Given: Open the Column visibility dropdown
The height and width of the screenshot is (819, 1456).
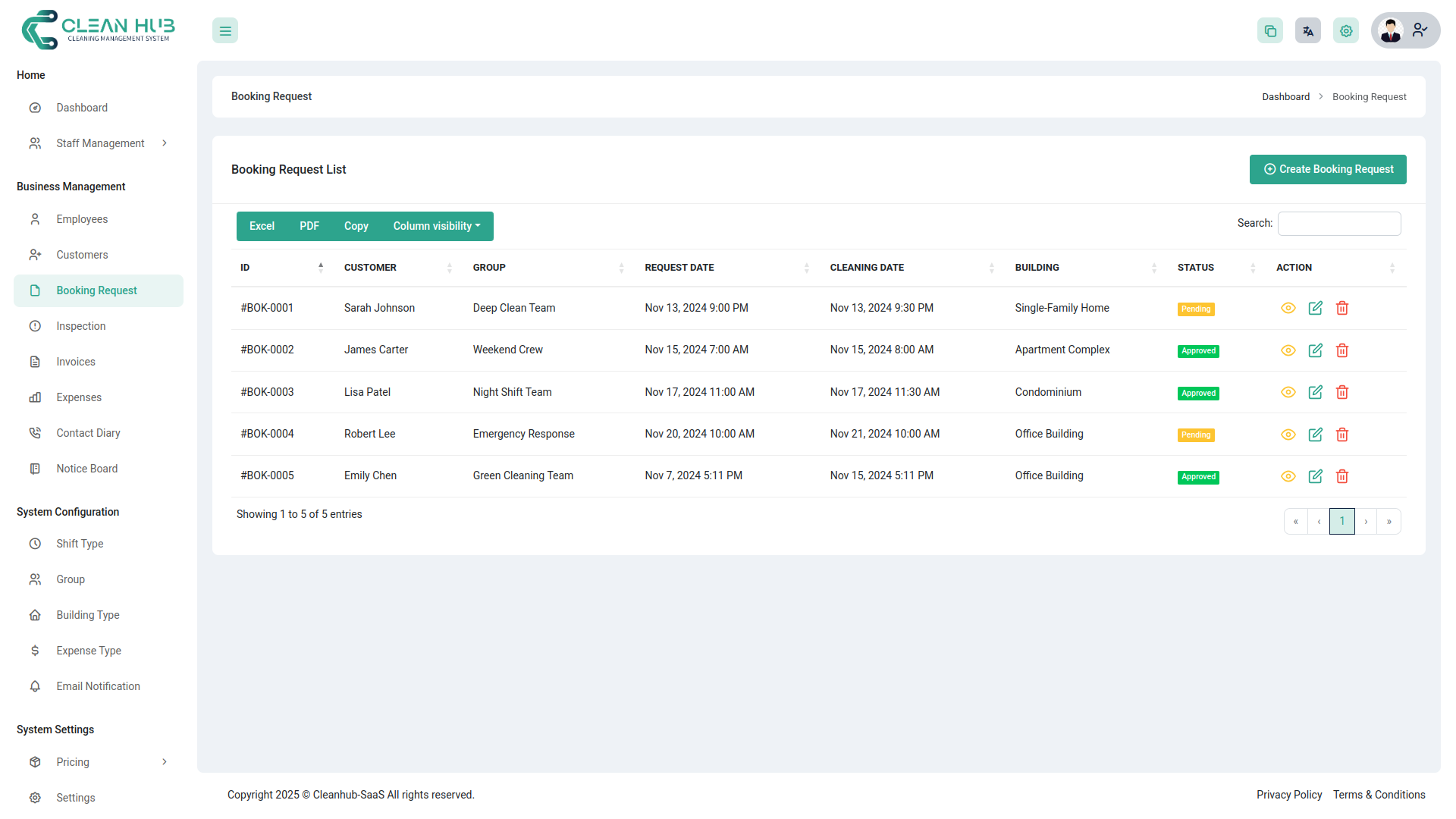Looking at the screenshot, I should 436,226.
